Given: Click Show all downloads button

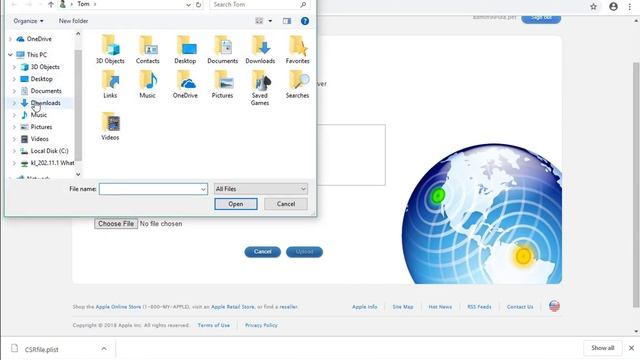Looking at the screenshot, I should pos(603,348).
